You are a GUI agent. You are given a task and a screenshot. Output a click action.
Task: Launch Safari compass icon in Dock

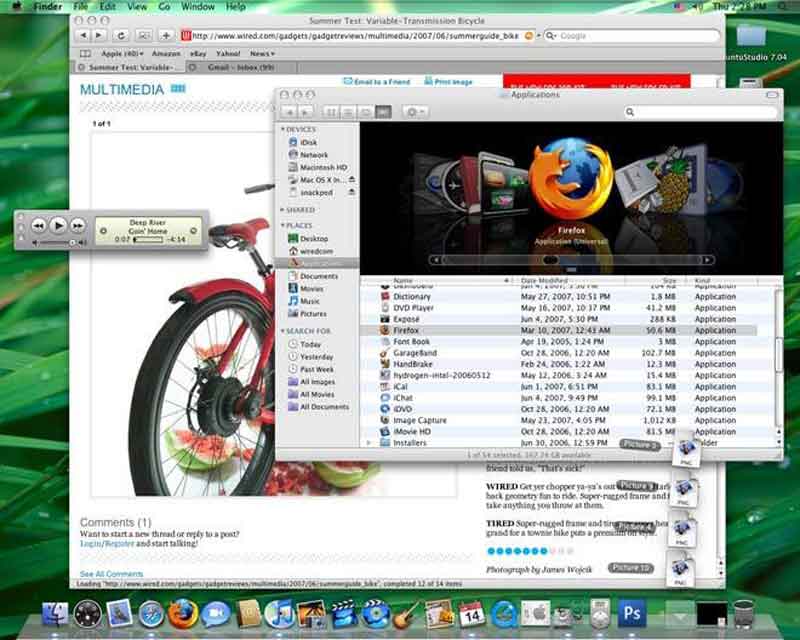pos(151,614)
